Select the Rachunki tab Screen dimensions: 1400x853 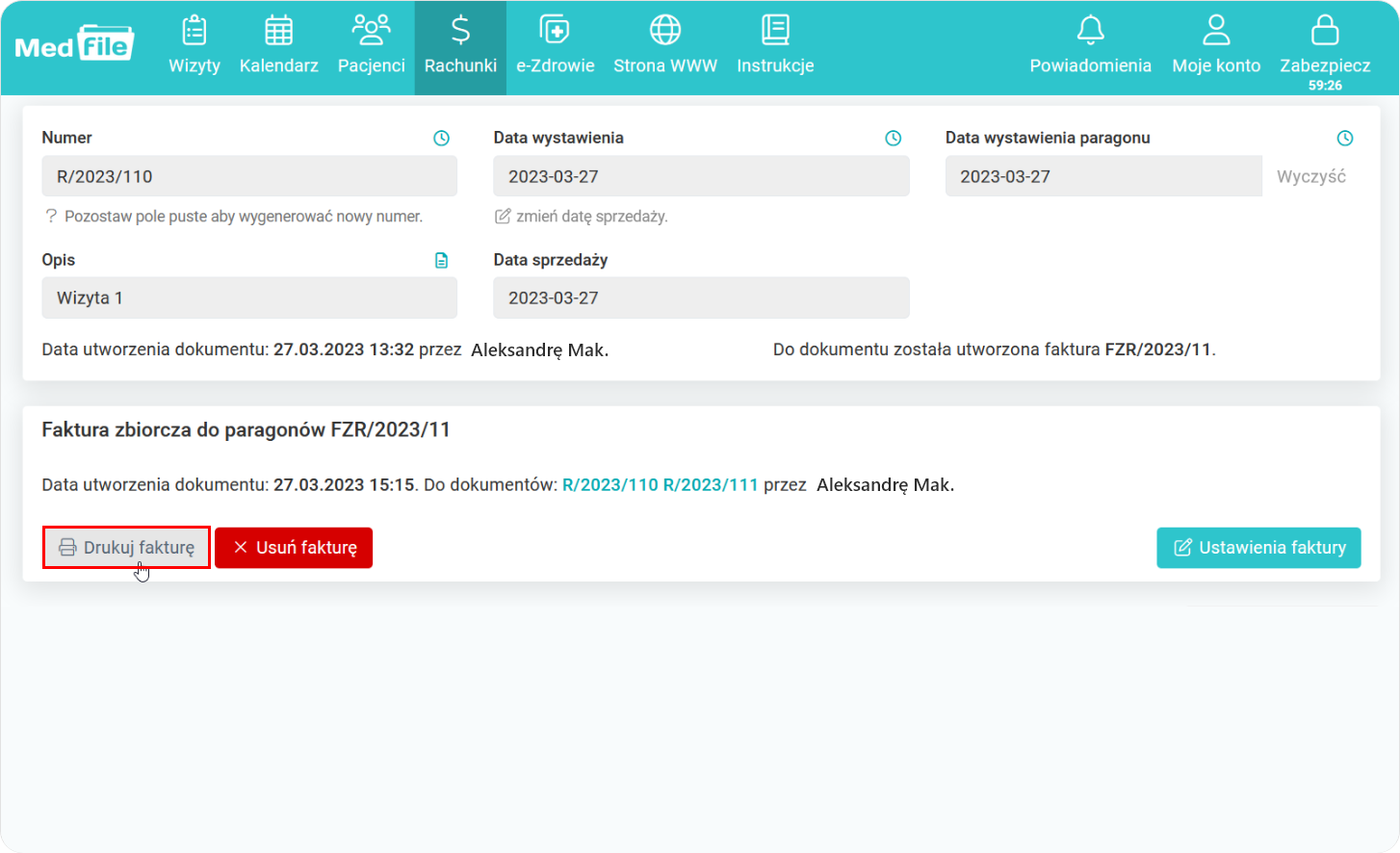pyautogui.click(x=460, y=47)
